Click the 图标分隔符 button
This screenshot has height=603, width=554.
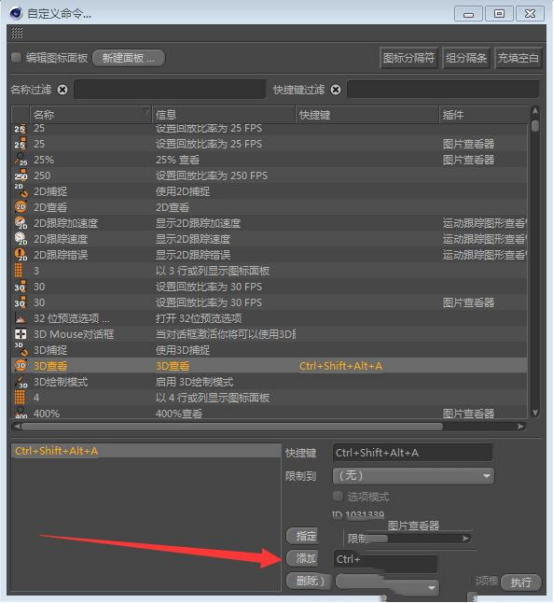(409, 58)
